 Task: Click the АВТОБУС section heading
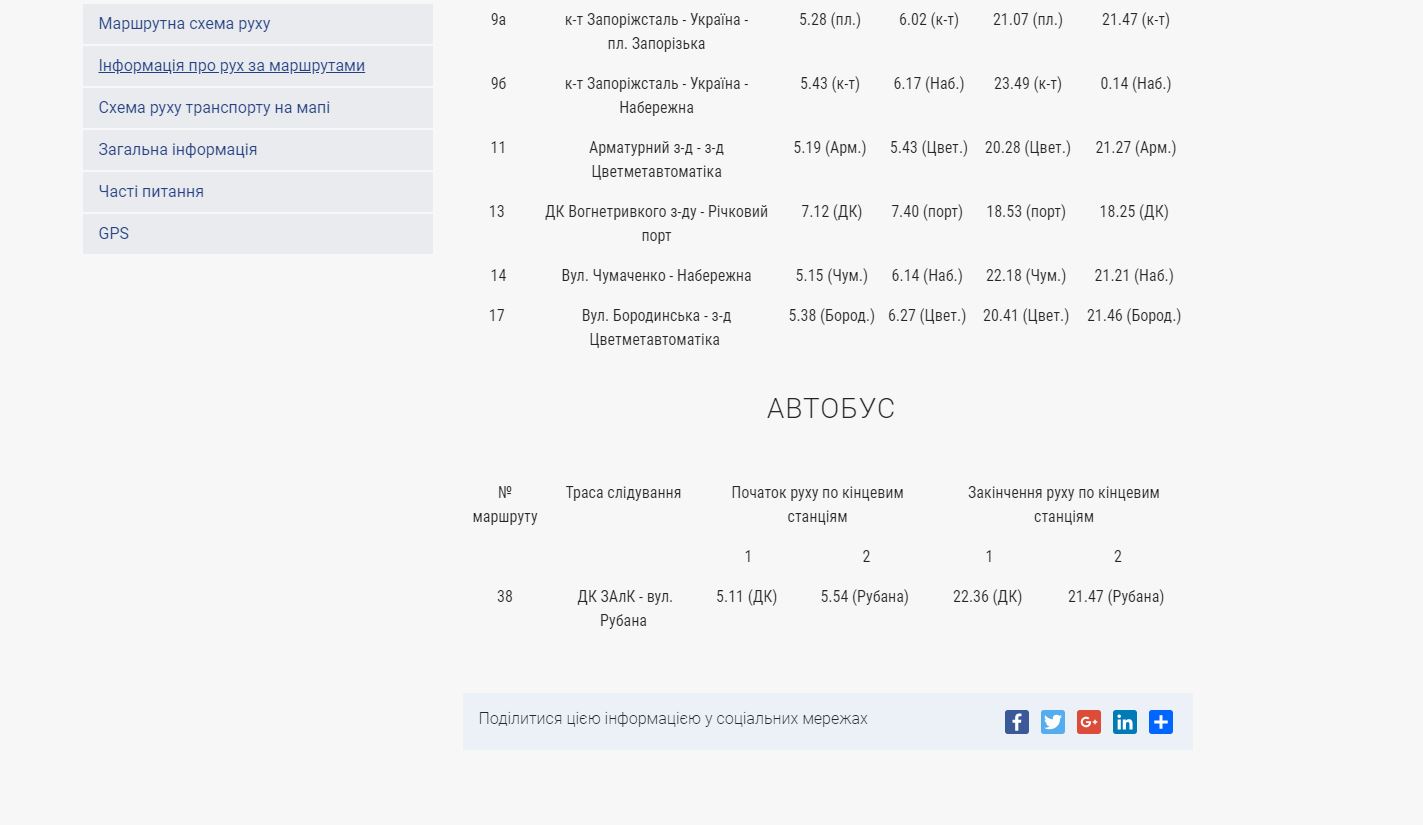pos(830,409)
